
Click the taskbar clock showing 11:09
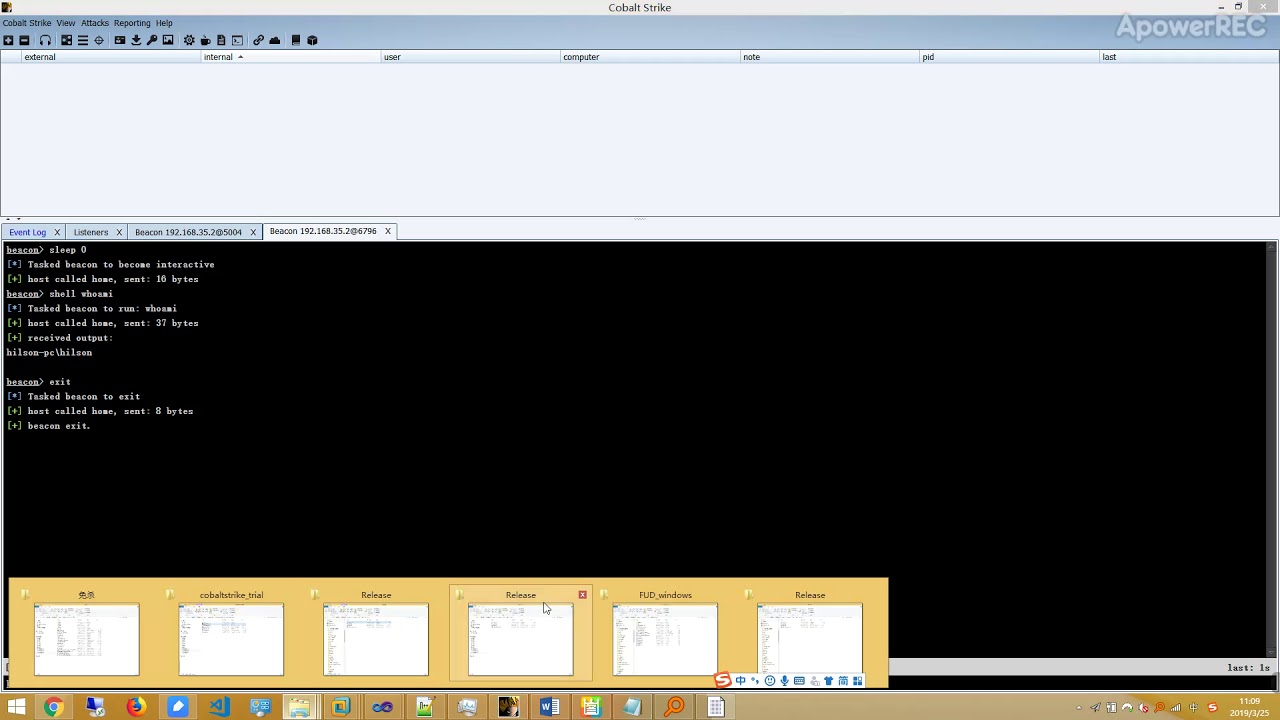click(1250, 707)
